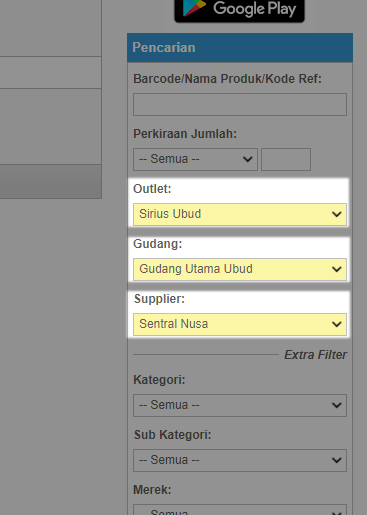The image size is (367, 515).
Task: Open the Merek dropdown at the bottom
Action: coord(240,510)
